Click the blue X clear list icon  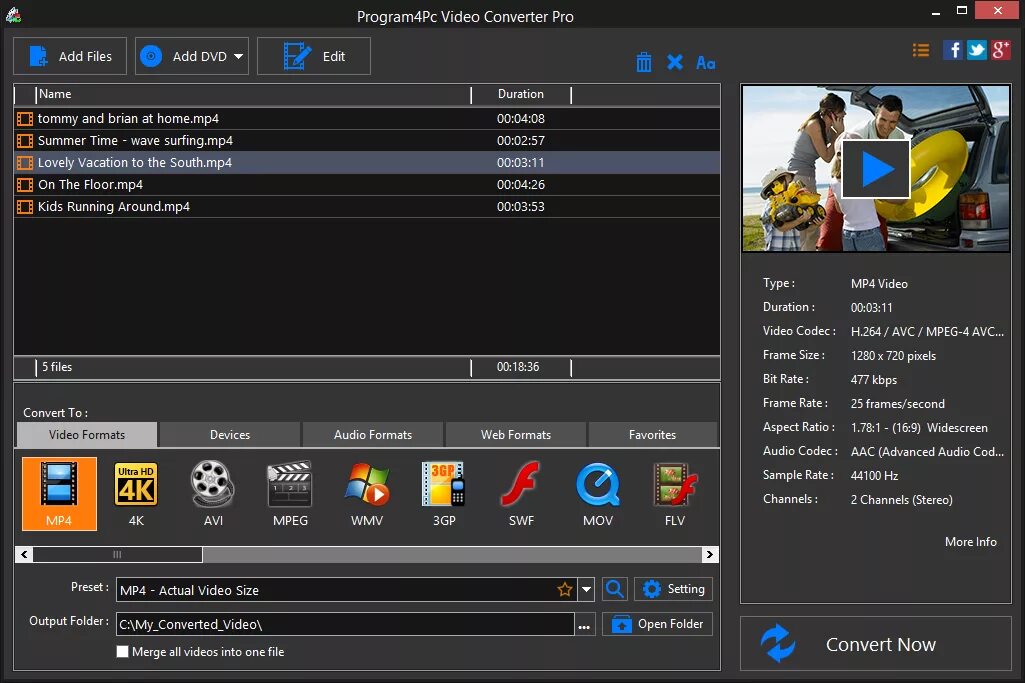point(675,62)
